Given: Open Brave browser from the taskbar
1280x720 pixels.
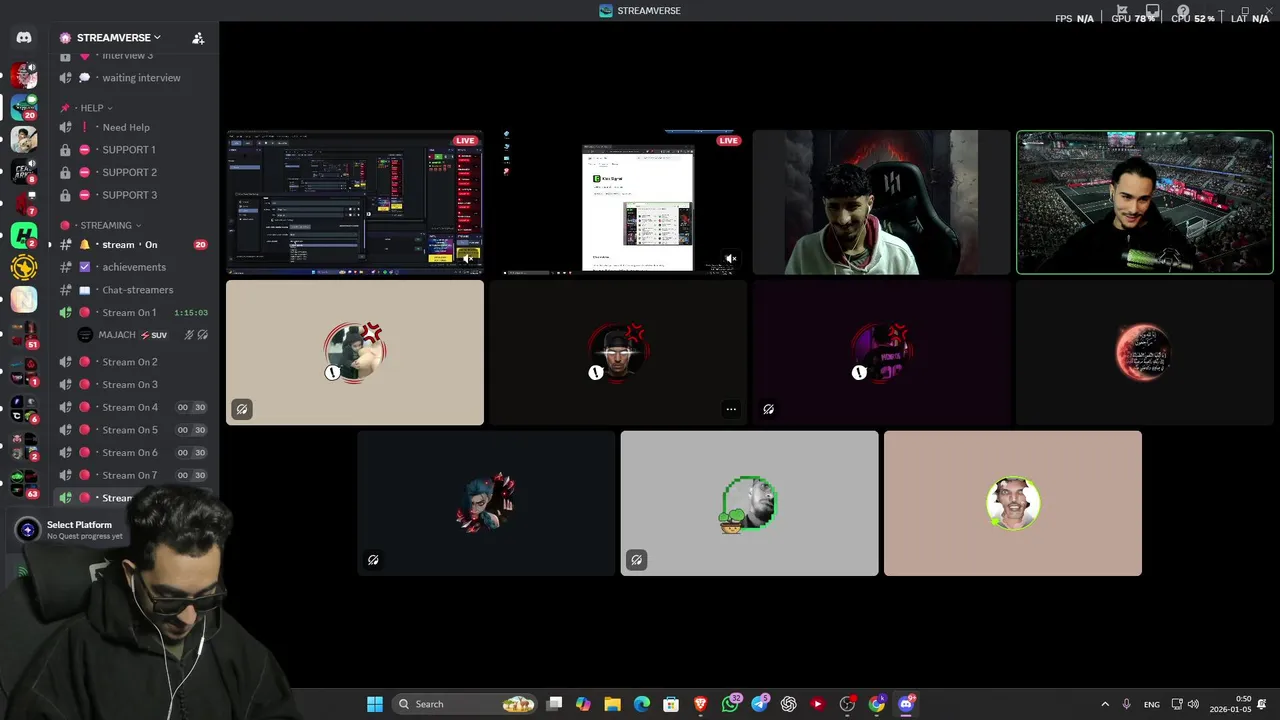Looking at the screenshot, I should click(701, 704).
